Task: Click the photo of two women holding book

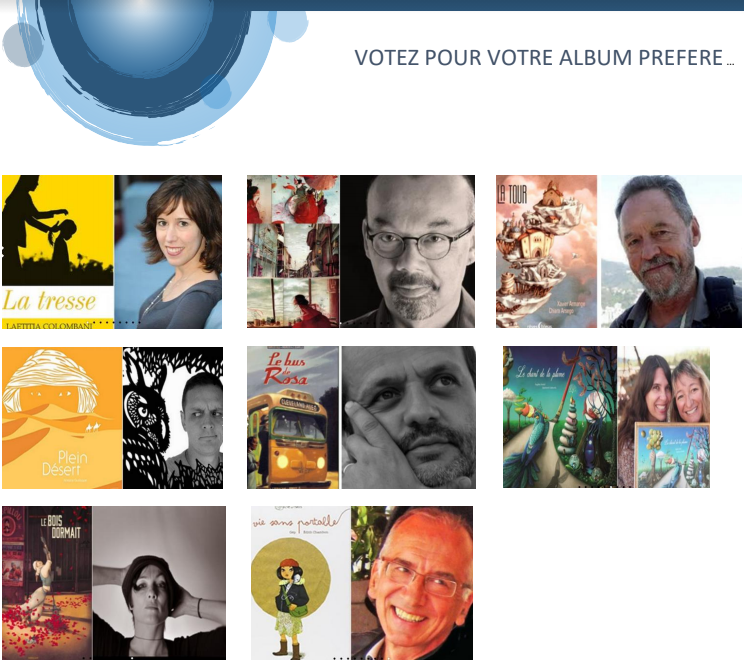Action: point(664,417)
